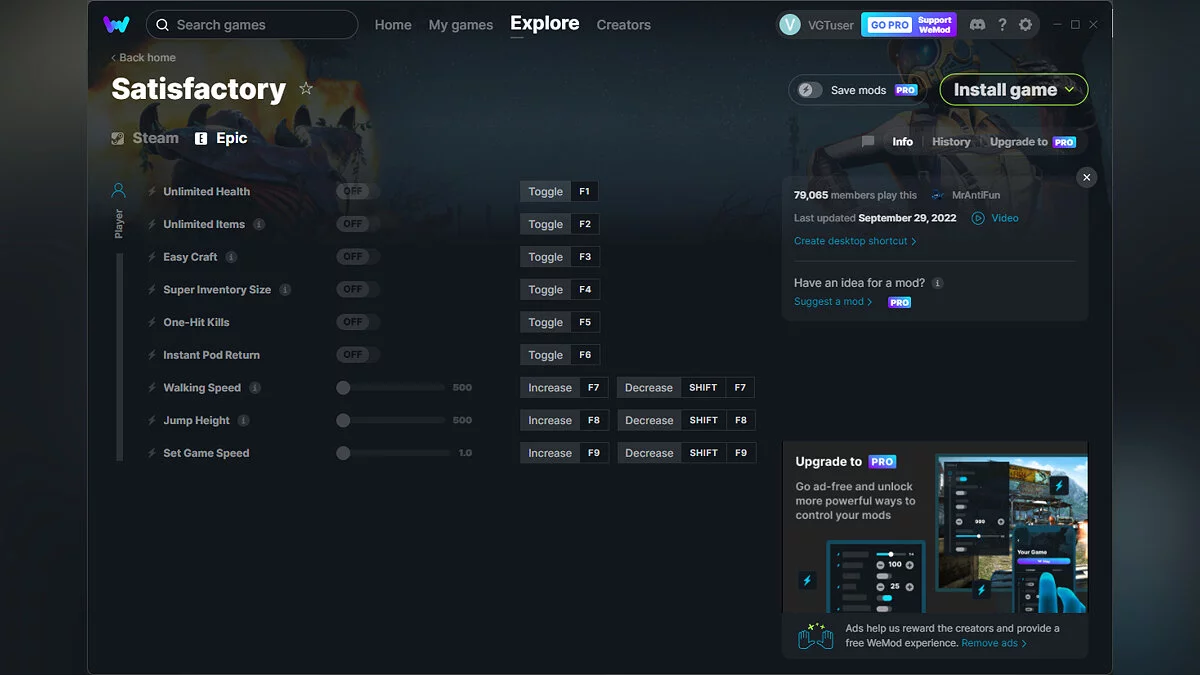Click the Walking Speed slider handle
The height and width of the screenshot is (675, 1200).
point(343,388)
